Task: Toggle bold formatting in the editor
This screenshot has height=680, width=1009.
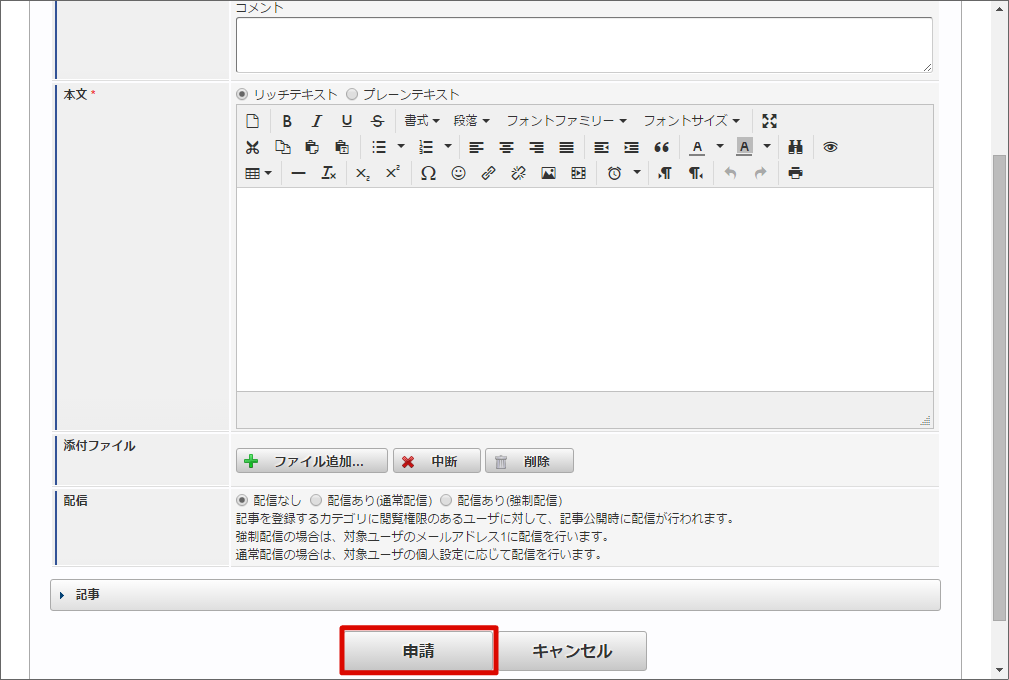Action: tap(286, 120)
